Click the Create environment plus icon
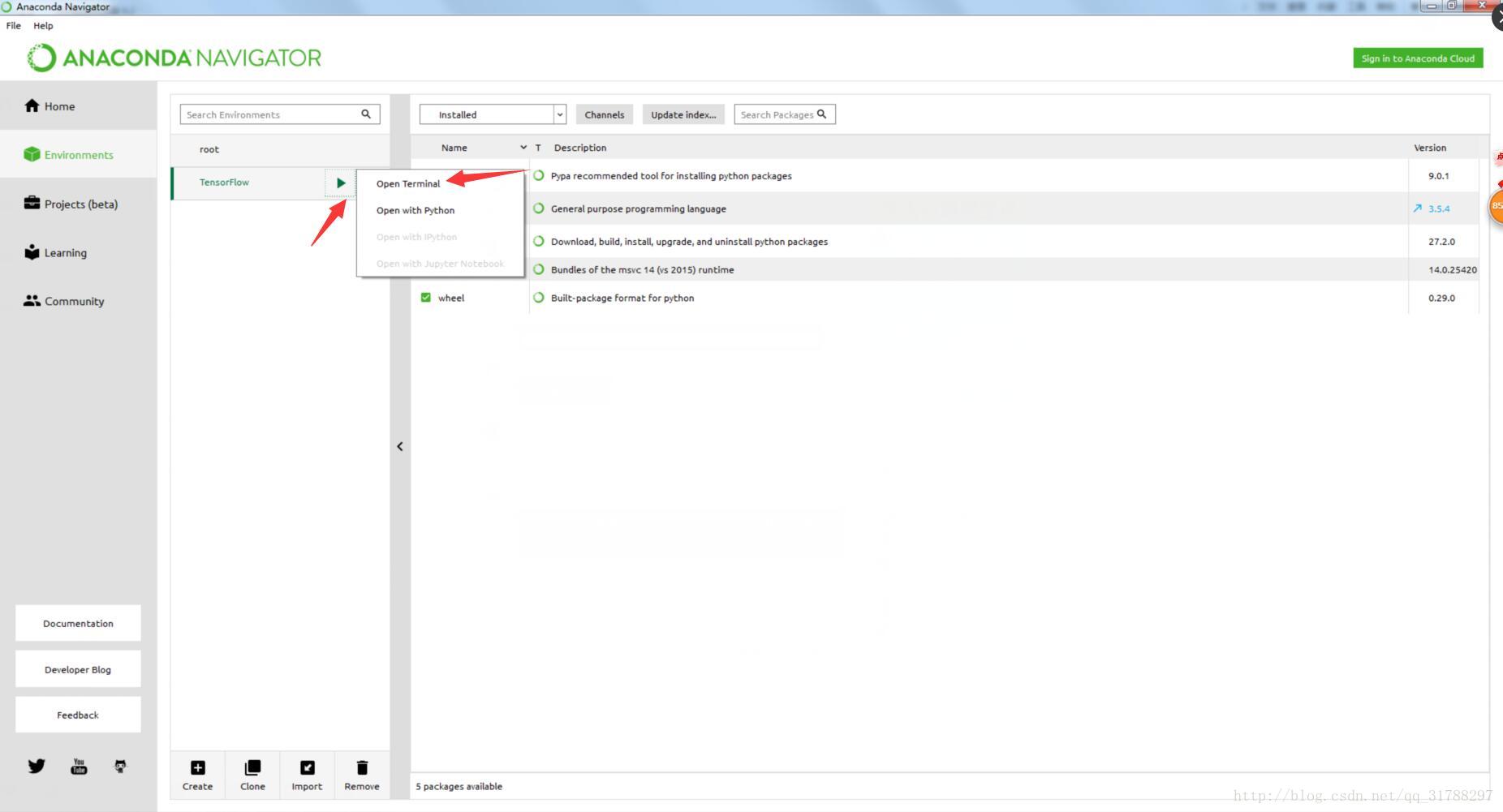This screenshot has width=1503, height=812. pyautogui.click(x=197, y=767)
